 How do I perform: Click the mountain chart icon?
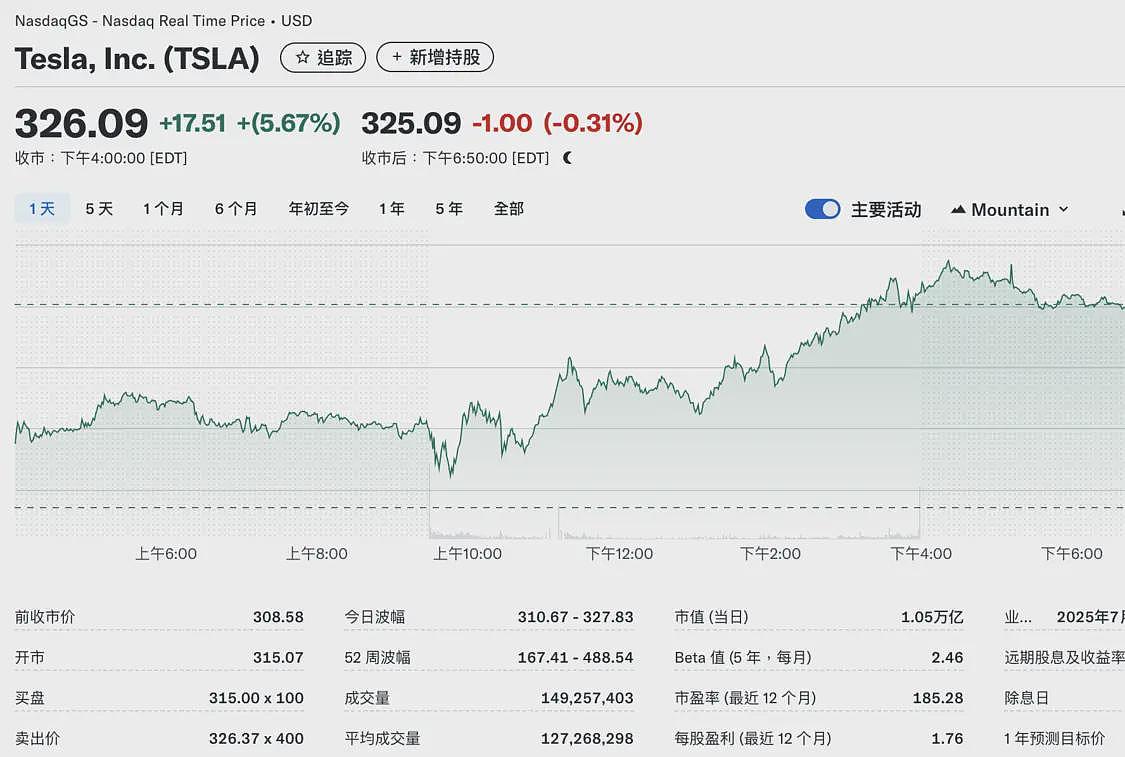pos(958,210)
